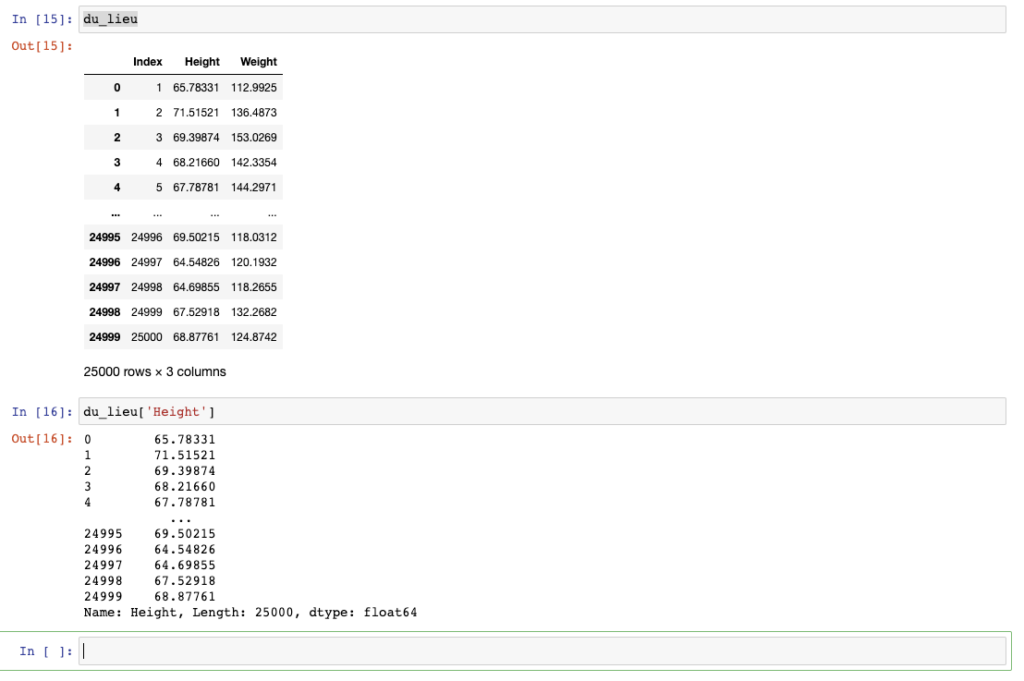1024x681 pixels.
Task: Click the Weight value 124.8742
Action: (x=254, y=337)
